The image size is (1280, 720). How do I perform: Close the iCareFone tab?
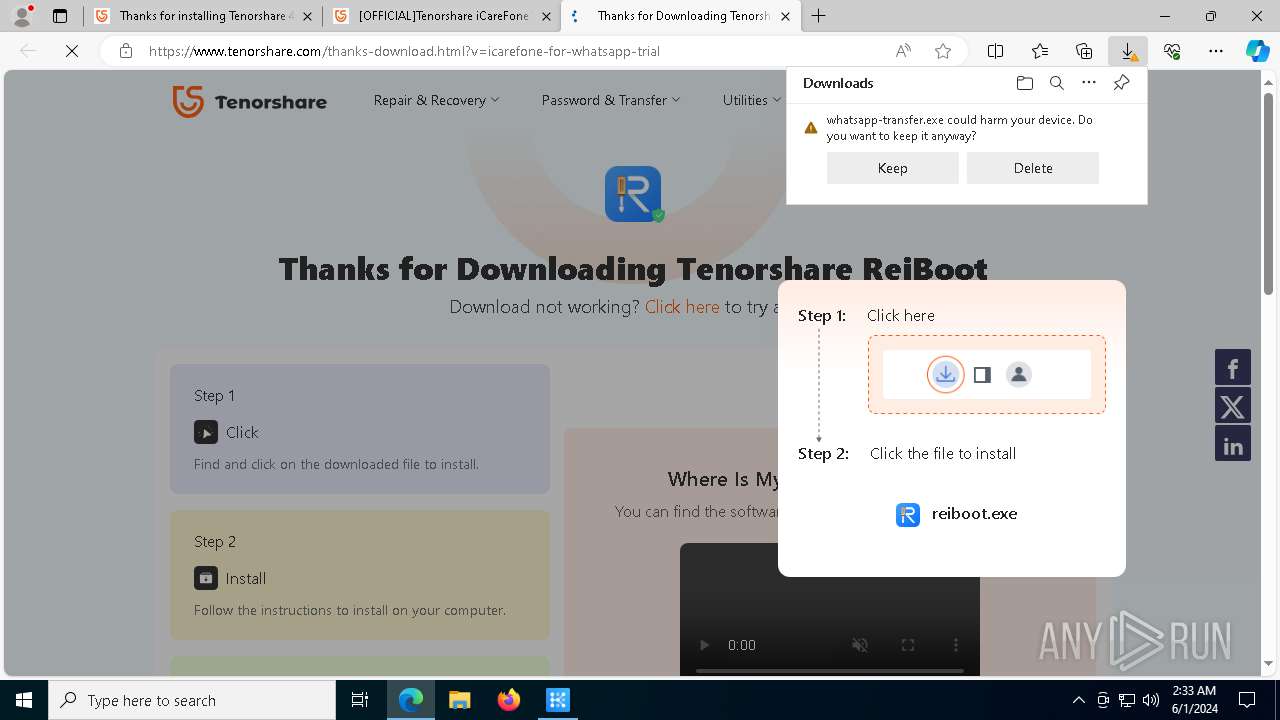546,16
